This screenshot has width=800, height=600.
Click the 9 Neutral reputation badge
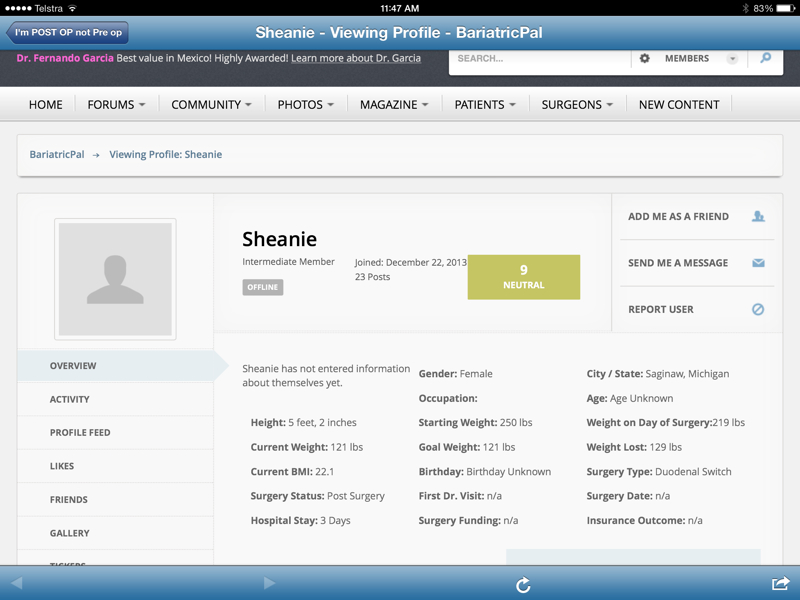pyautogui.click(x=523, y=277)
